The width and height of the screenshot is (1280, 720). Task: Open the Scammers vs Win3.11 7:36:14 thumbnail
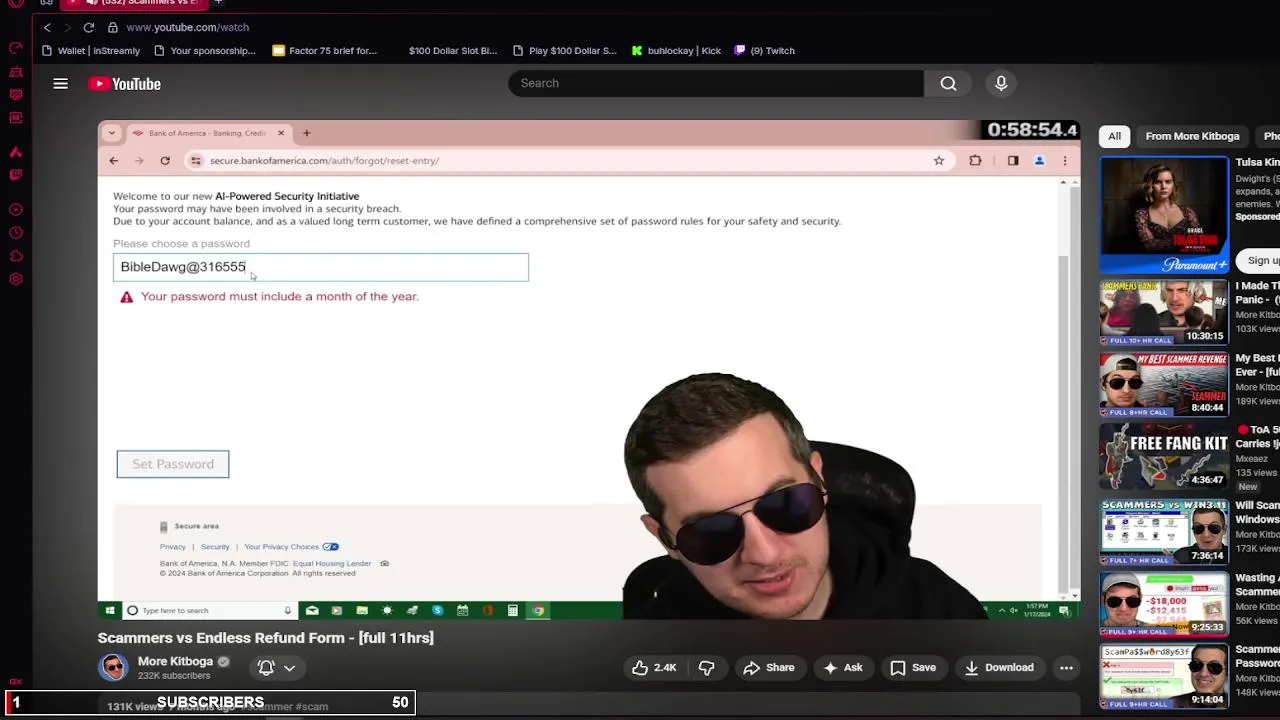(x=1164, y=531)
